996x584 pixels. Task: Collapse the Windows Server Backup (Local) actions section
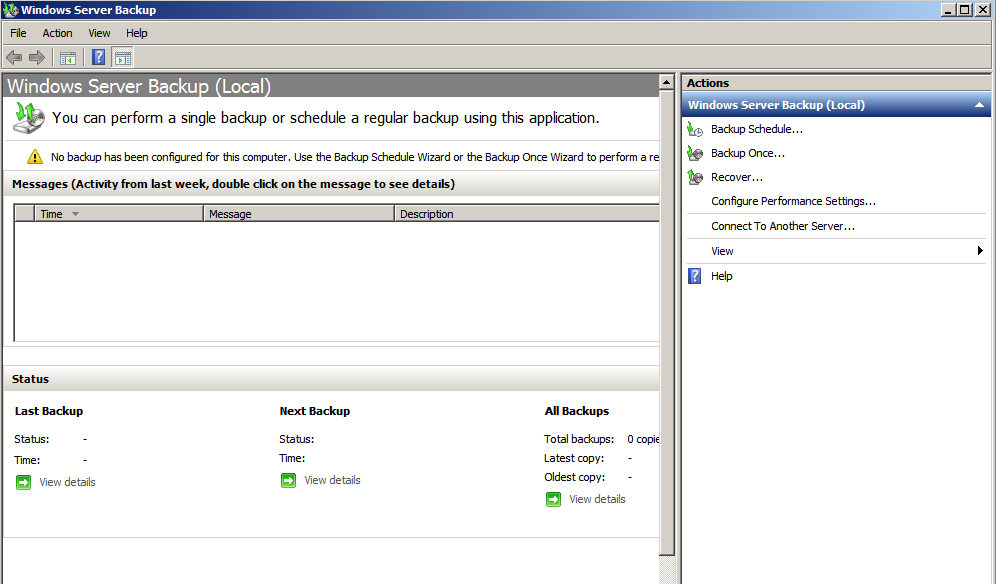pos(979,105)
